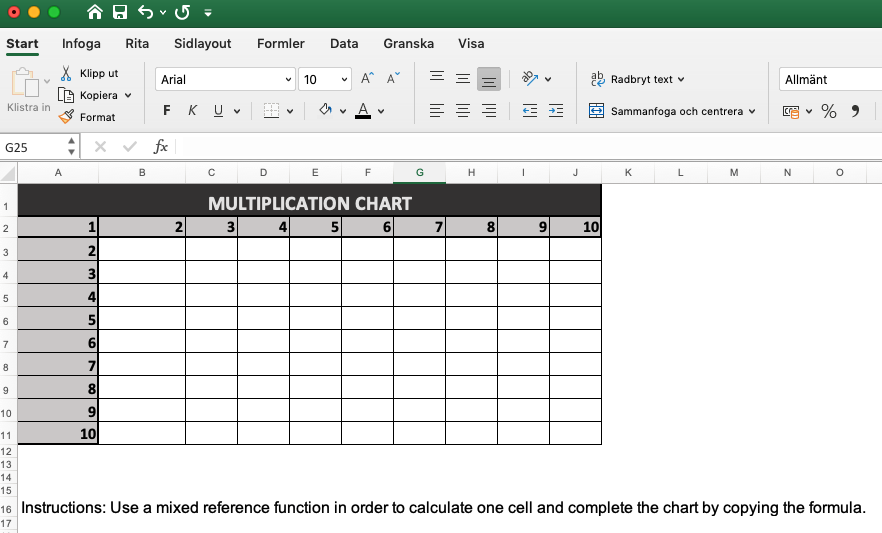Increase indent

(556, 111)
